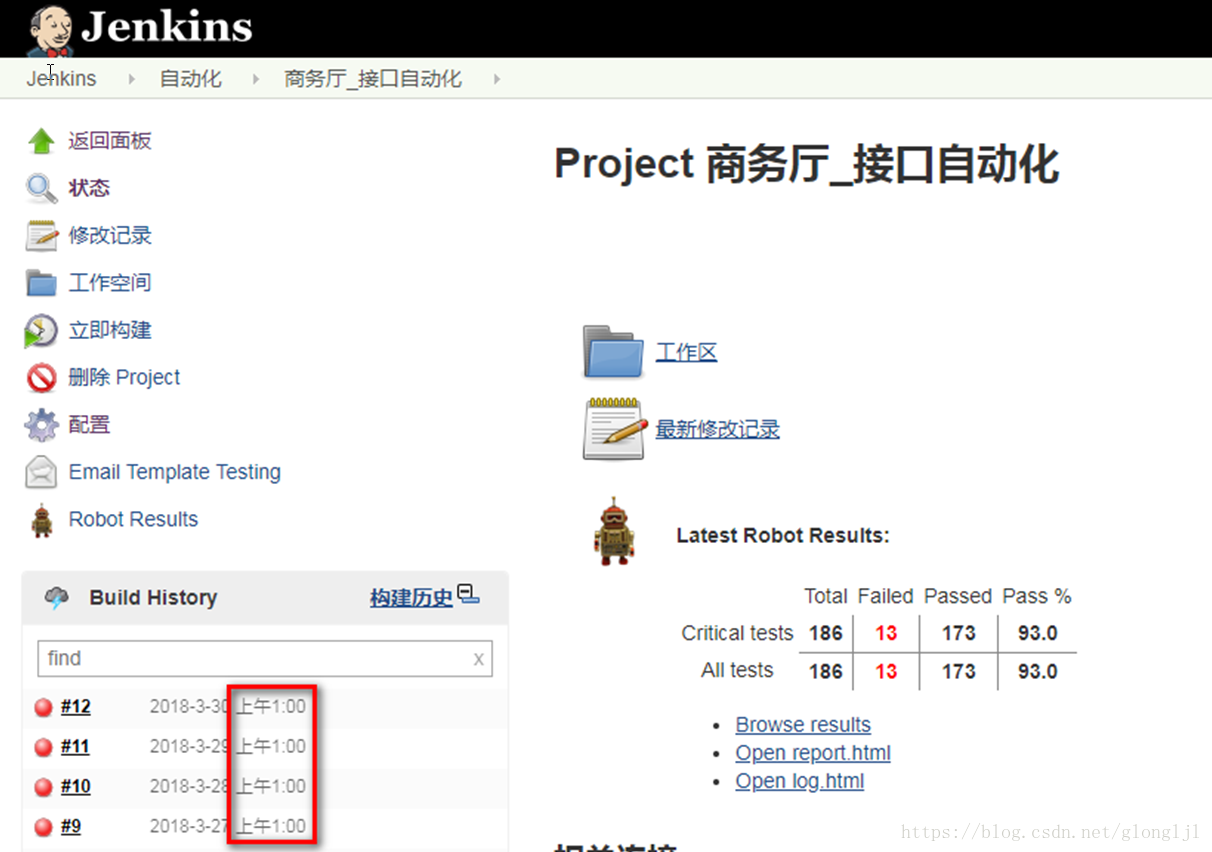1212x852 pixels.
Task: Open the 工作区 link
Action: (x=686, y=352)
